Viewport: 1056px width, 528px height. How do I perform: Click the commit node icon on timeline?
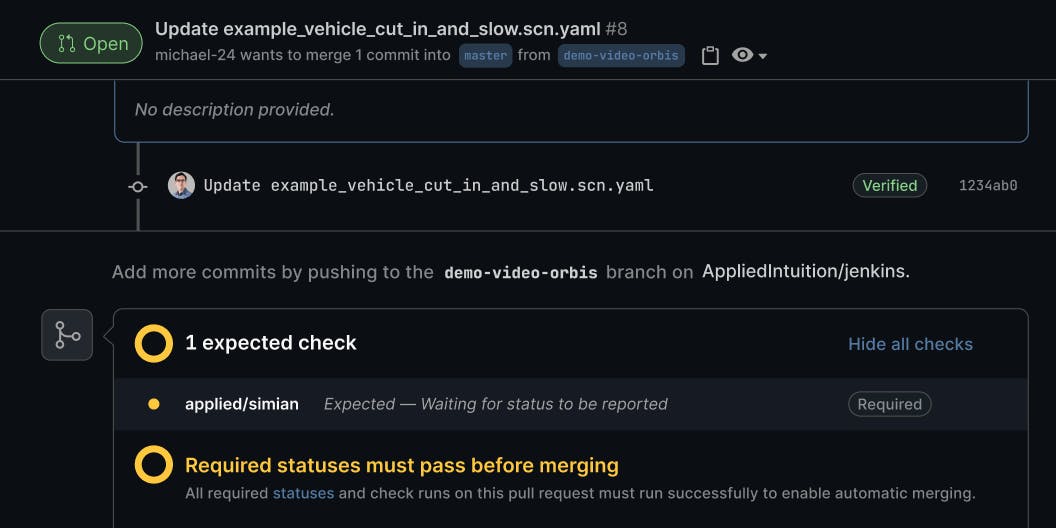click(138, 186)
